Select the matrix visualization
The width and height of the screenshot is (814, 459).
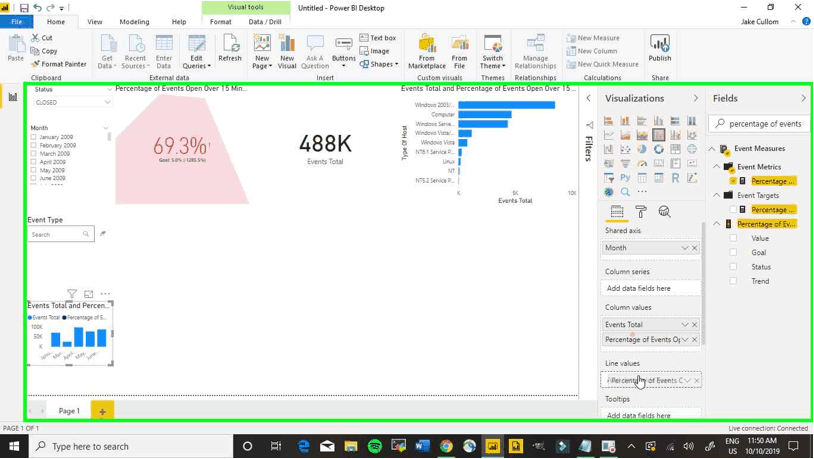pos(658,178)
